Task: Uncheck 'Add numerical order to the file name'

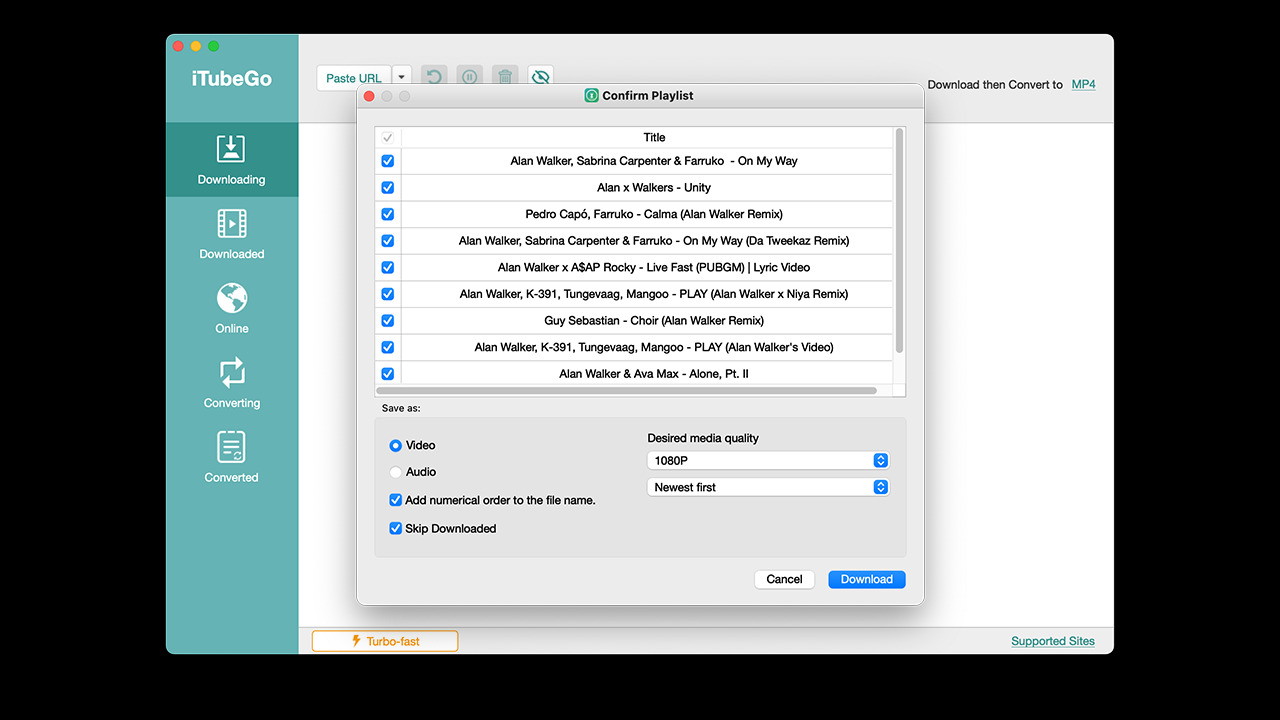Action: [396, 500]
